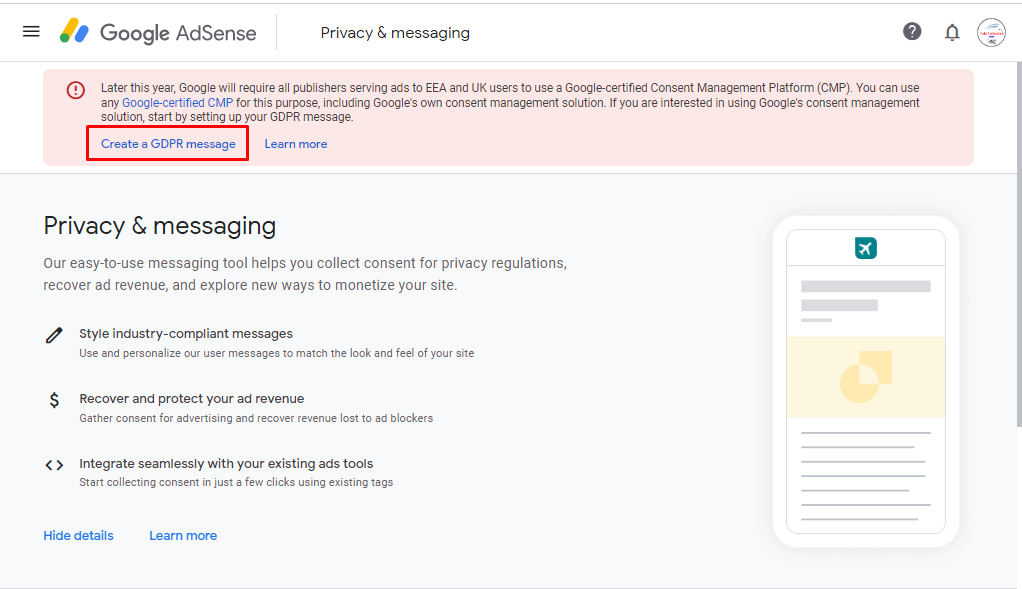Click 'Recover and protect your ad revenue'
The image size is (1022, 589).
pos(192,399)
